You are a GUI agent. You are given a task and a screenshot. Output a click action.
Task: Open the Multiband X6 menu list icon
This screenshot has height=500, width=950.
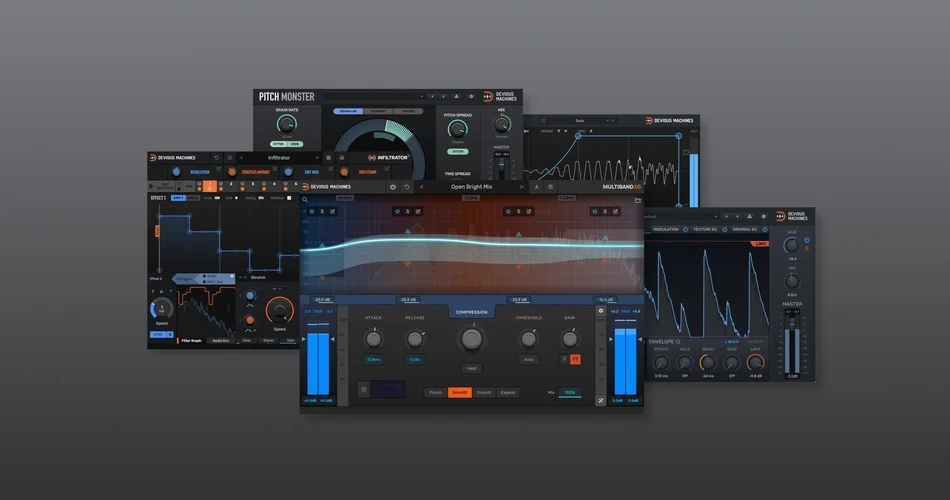[x=550, y=187]
